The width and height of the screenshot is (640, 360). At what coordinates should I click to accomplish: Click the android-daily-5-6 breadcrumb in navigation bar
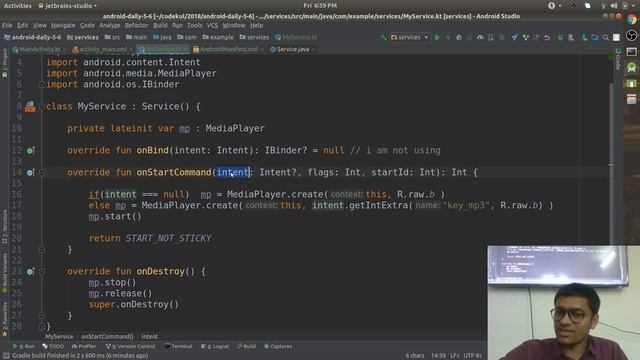coord(33,37)
